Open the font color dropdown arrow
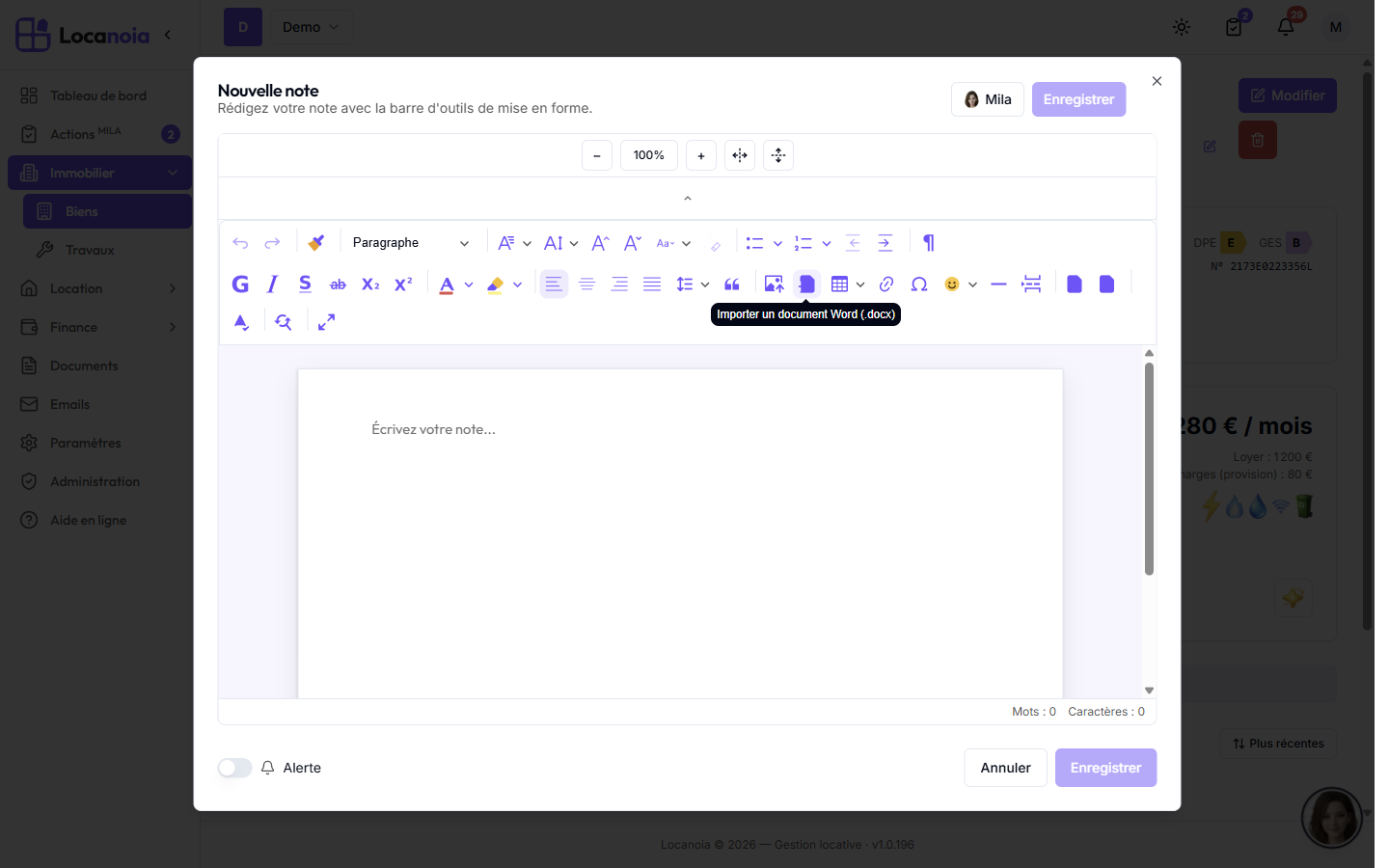The height and width of the screenshot is (868, 1389). (x=469, y=285)
